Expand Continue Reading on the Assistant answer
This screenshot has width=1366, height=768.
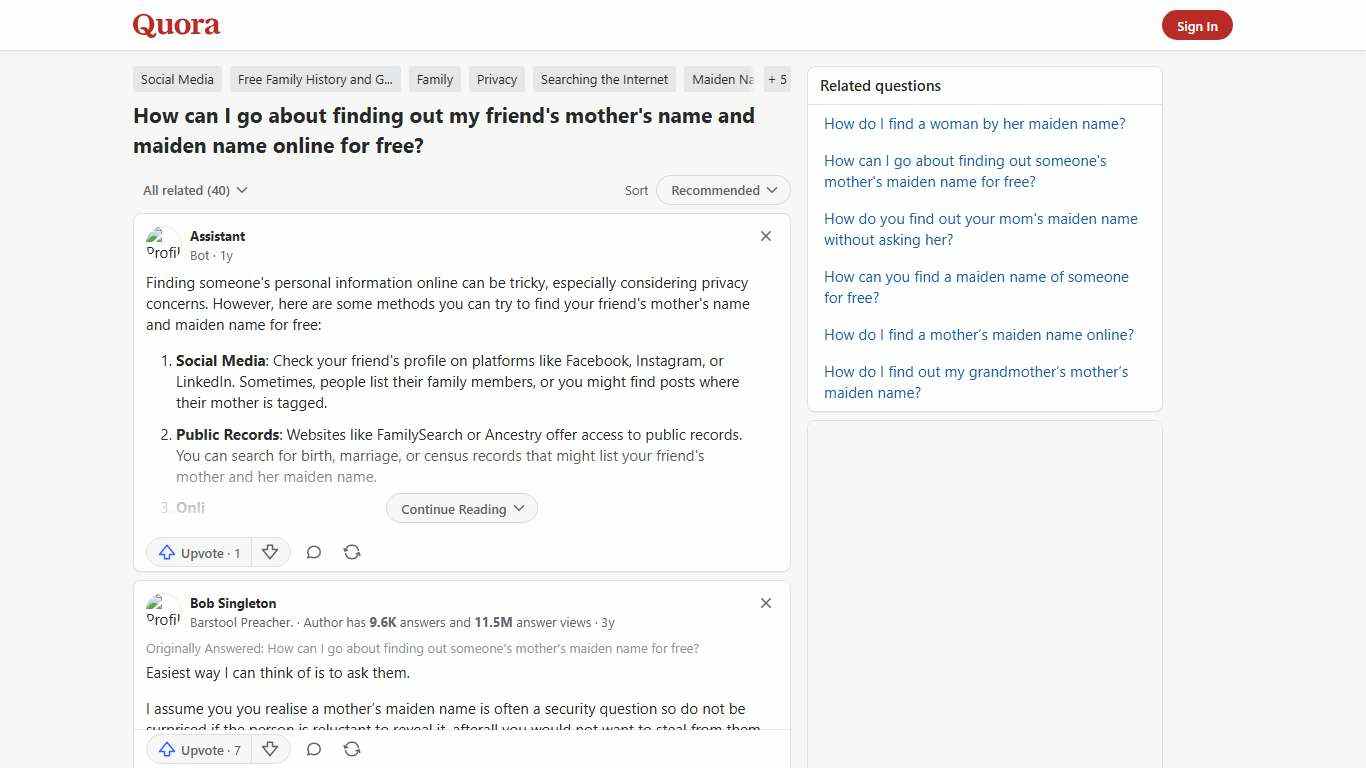coord(461,508)
